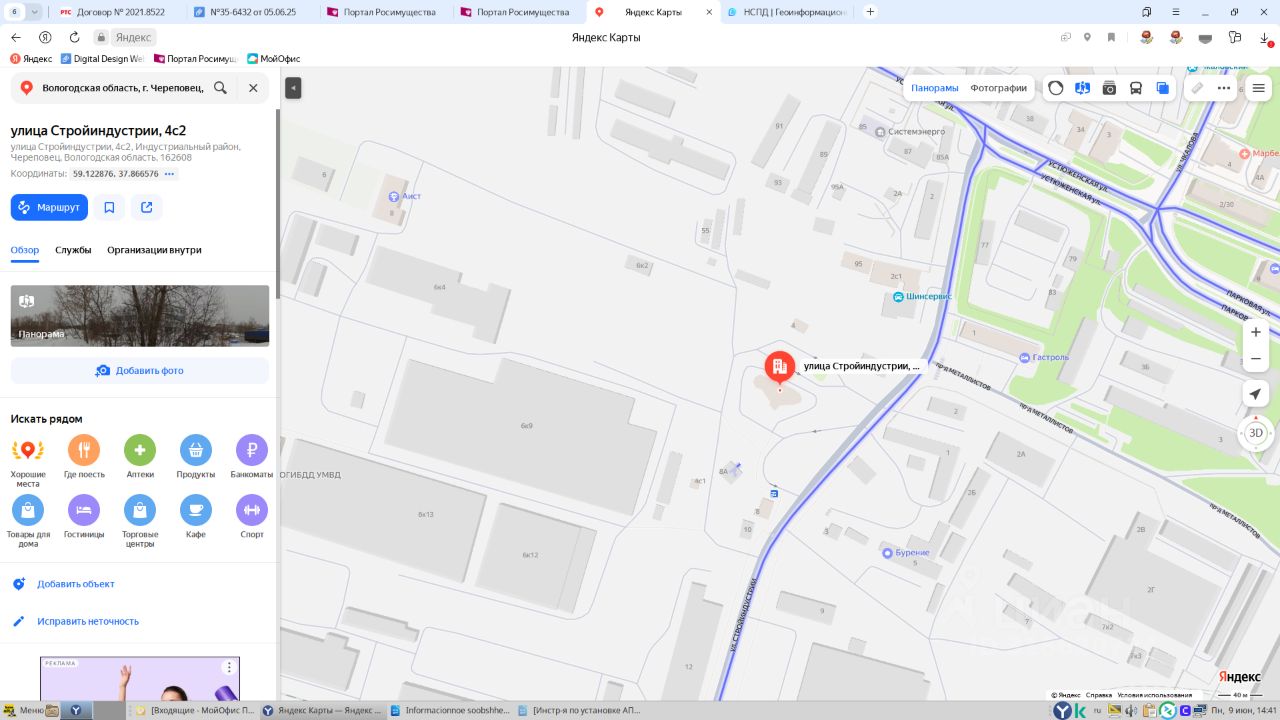Select Аптеки nearby category

point(140,457)
